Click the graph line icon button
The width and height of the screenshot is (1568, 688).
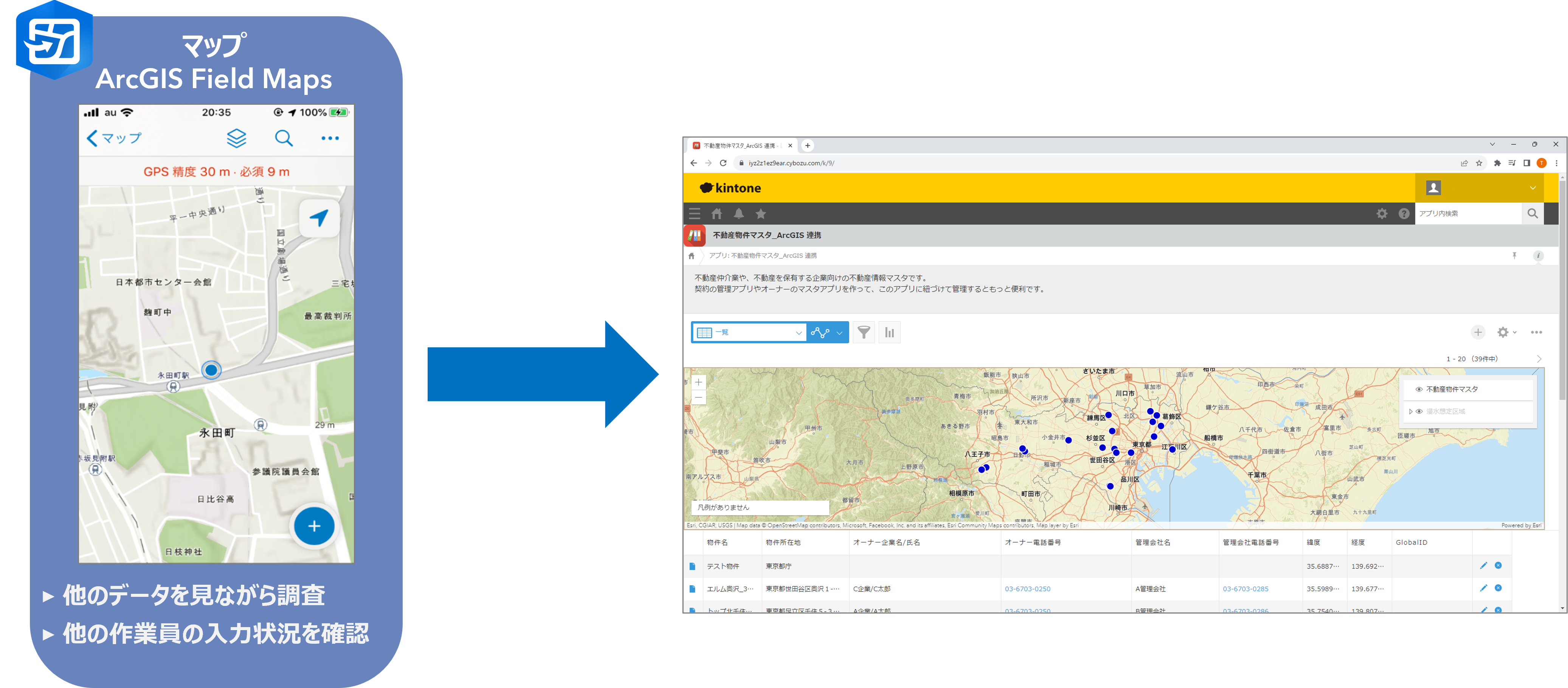coord(819,332)
